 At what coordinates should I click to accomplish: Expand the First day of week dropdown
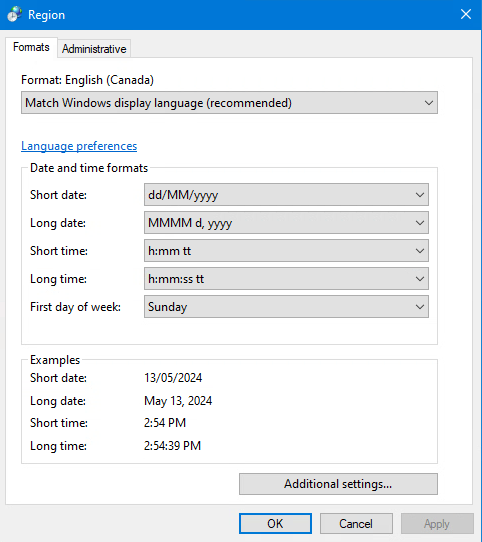point(286,307)
